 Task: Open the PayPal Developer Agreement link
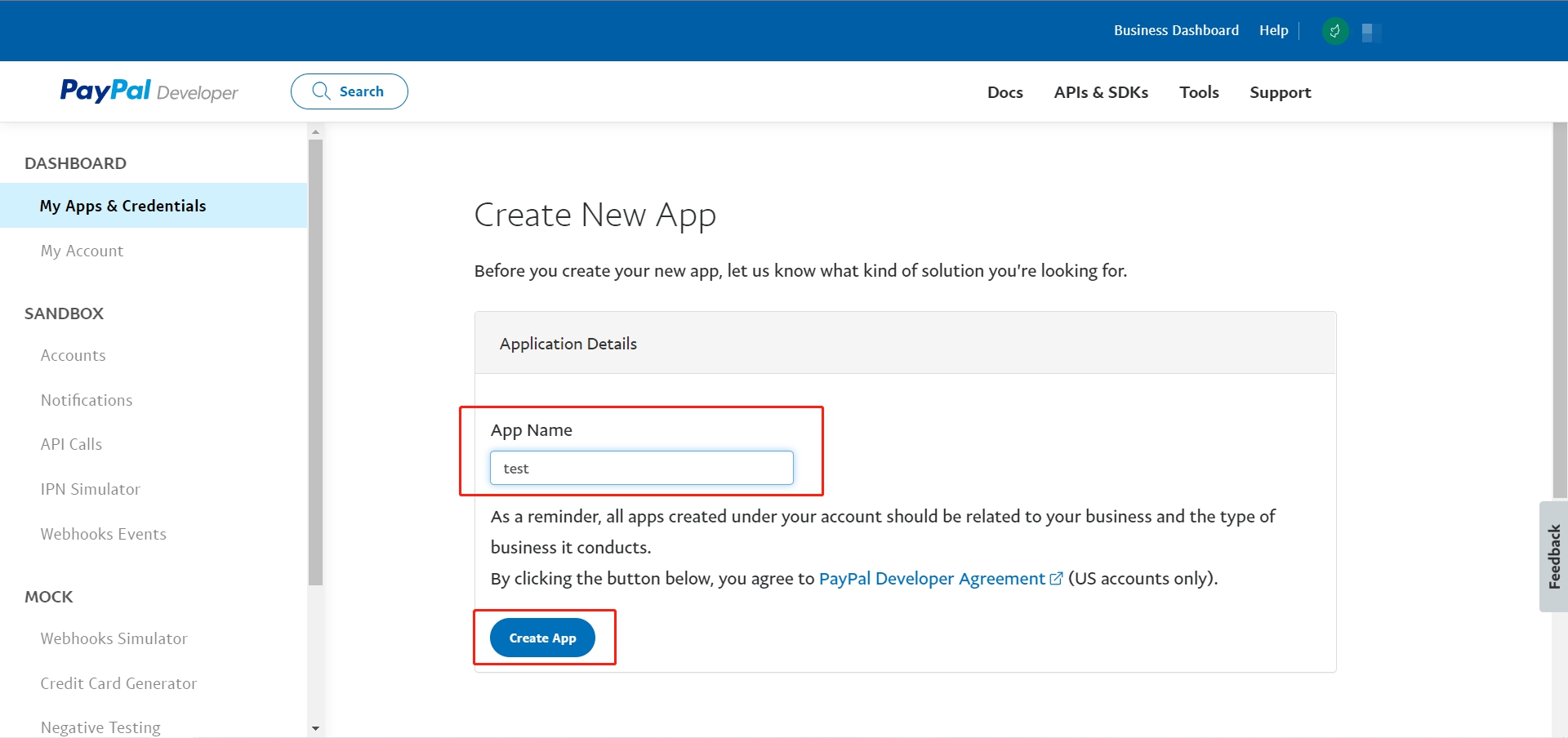click(x=932, y=578)
